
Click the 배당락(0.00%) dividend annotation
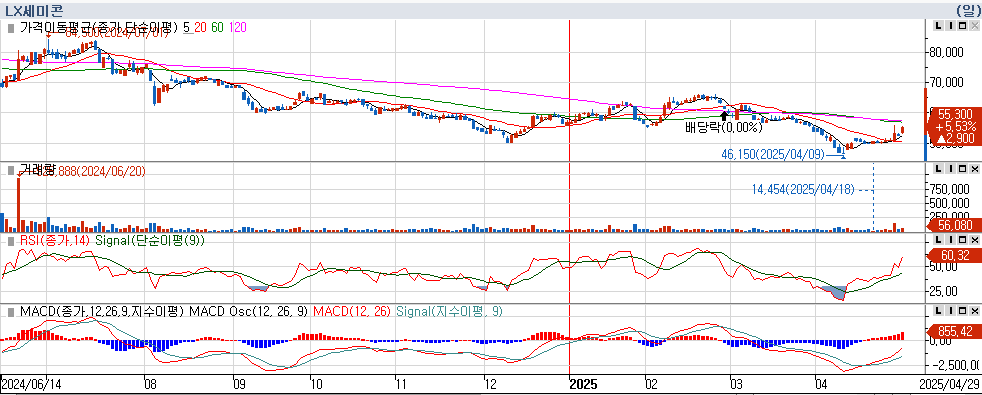[x=723, y=128]
